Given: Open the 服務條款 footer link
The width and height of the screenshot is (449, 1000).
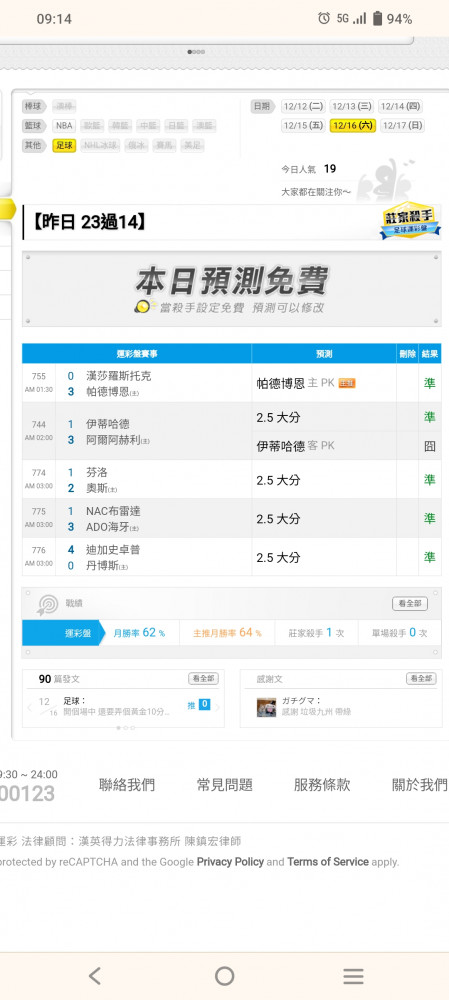Looking at the screenshot, I should tap(322, 785).
